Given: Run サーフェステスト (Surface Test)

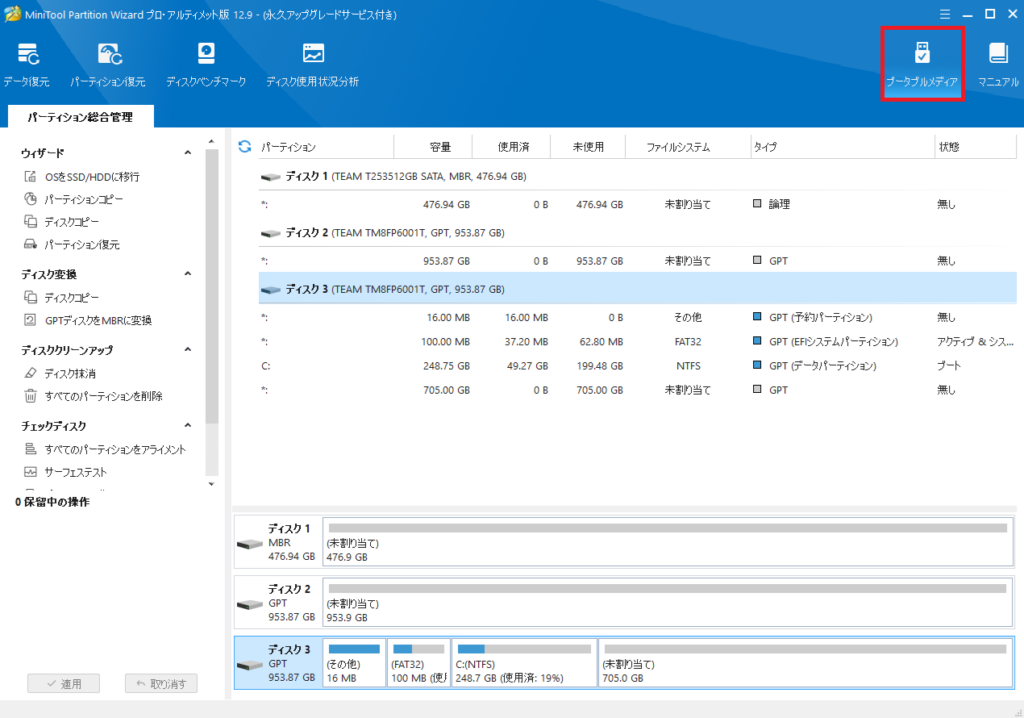Looking at the screenshot, I should (x=75, y=472).
